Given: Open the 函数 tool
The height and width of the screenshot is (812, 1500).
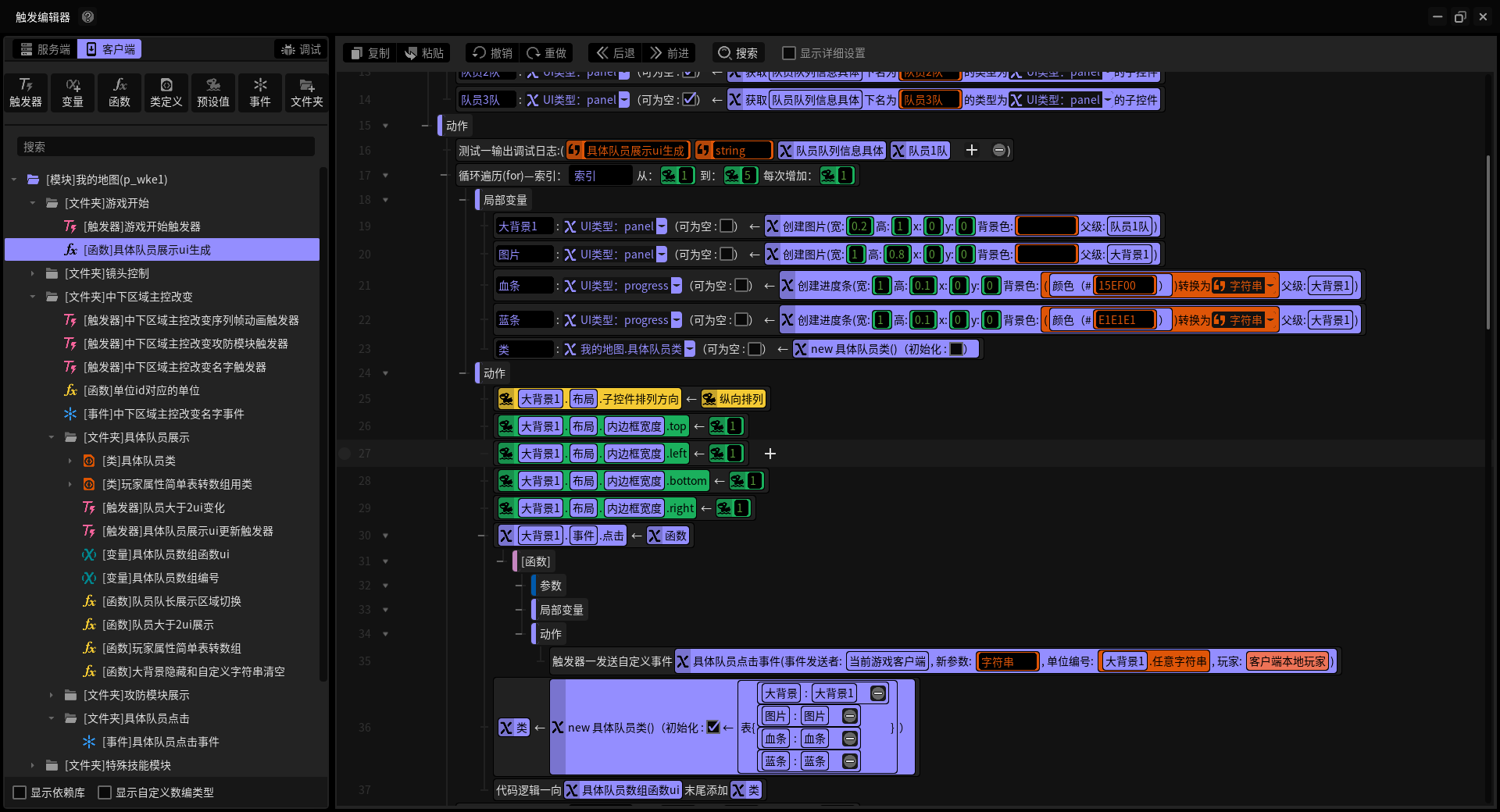Looking at the screenshot, I should [120, 92].
